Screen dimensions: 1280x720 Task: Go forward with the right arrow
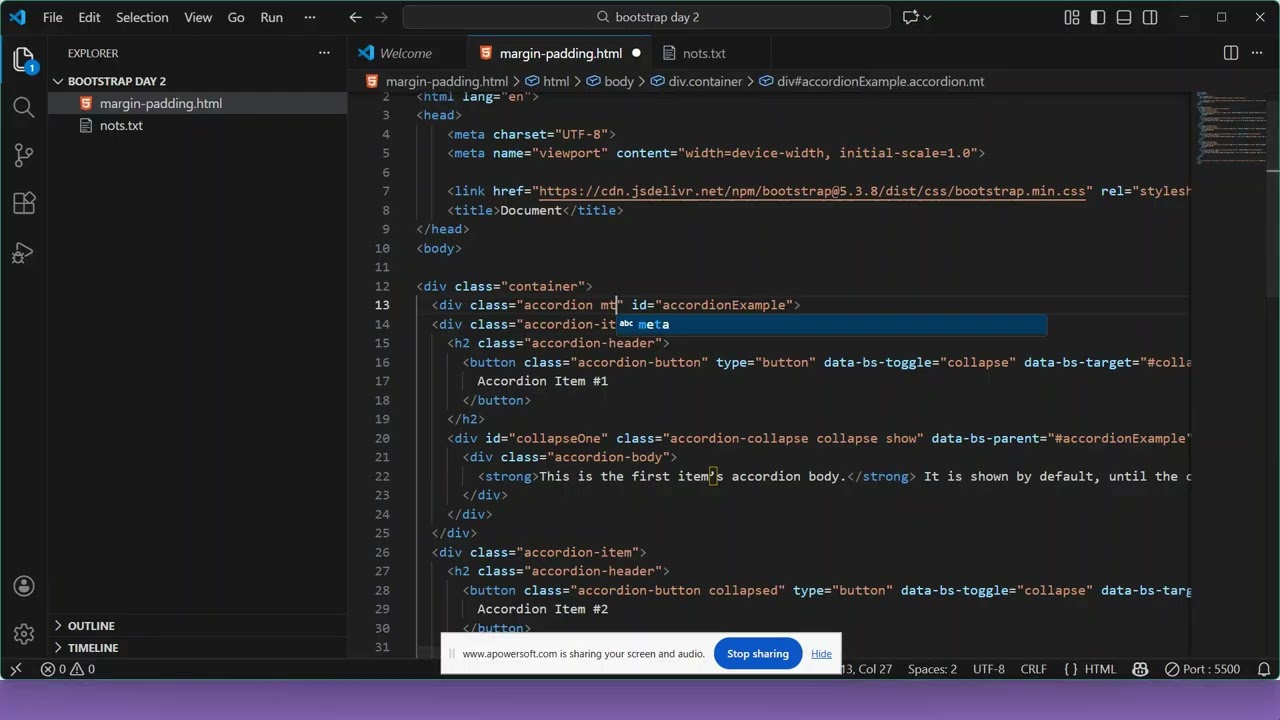click(381, 17)
